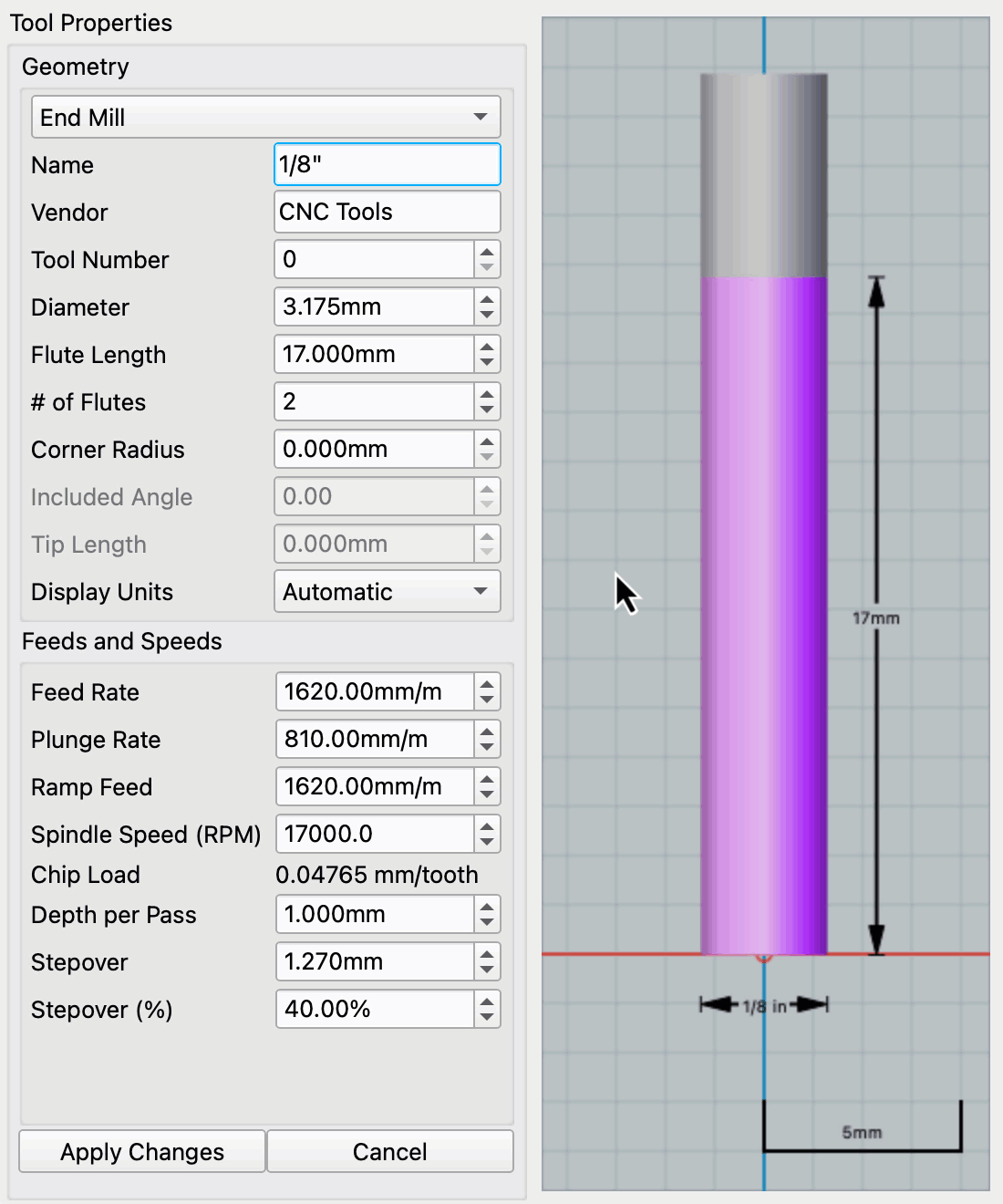The width and height of the screenshot is (1003, 1204).
Task: Decrease Plunge Rate with down arrow
Action: [x=487, y=748]
